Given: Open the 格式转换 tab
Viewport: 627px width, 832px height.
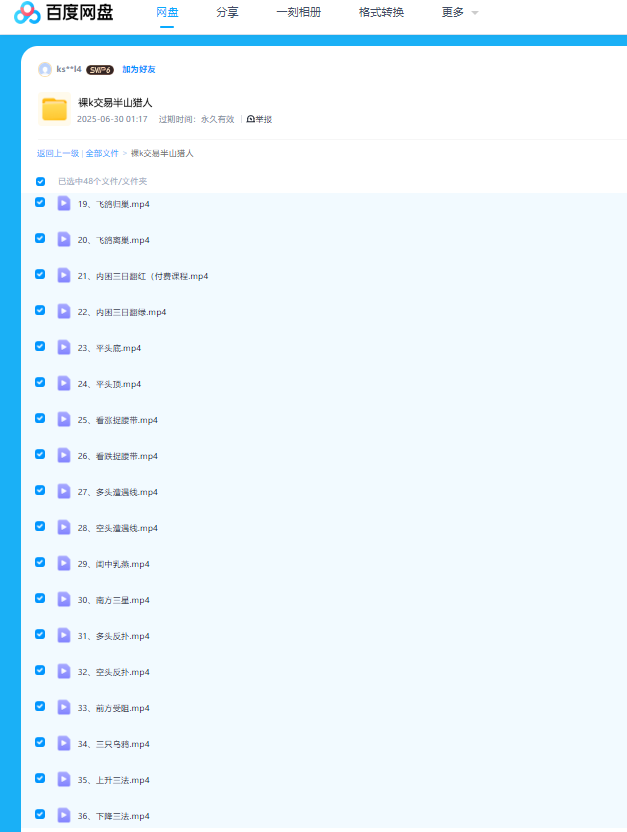Looking at the screenshot, I should click(381, 13).
